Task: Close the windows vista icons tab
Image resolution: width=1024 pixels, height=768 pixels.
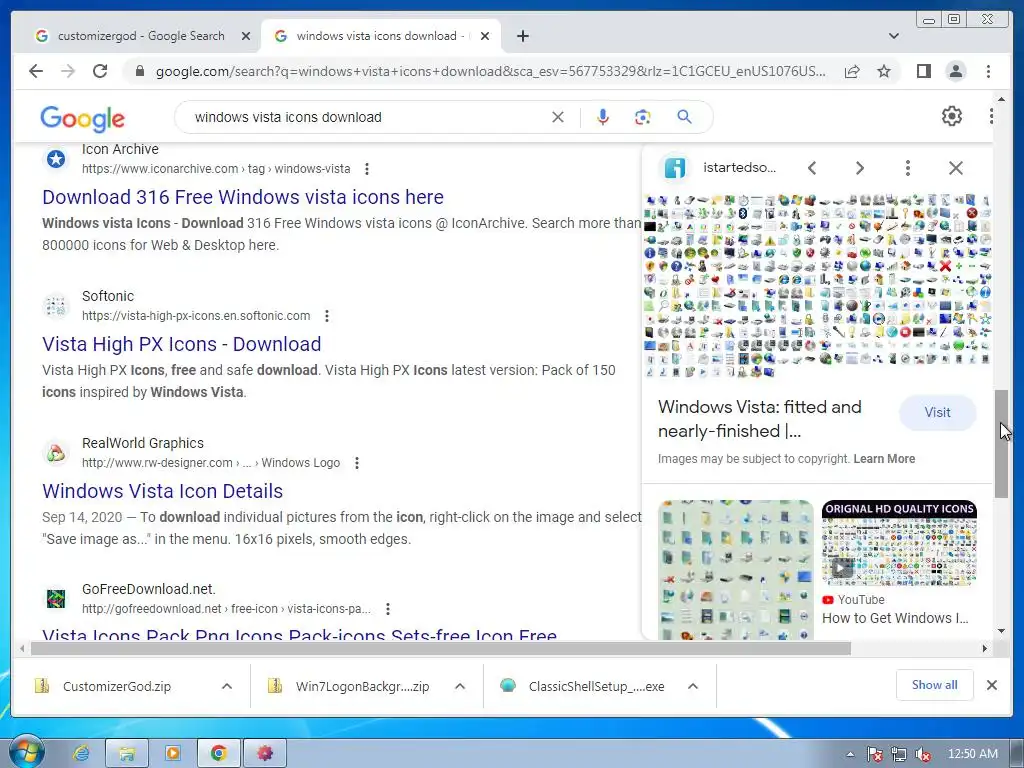Action: [x=485, y=36]
